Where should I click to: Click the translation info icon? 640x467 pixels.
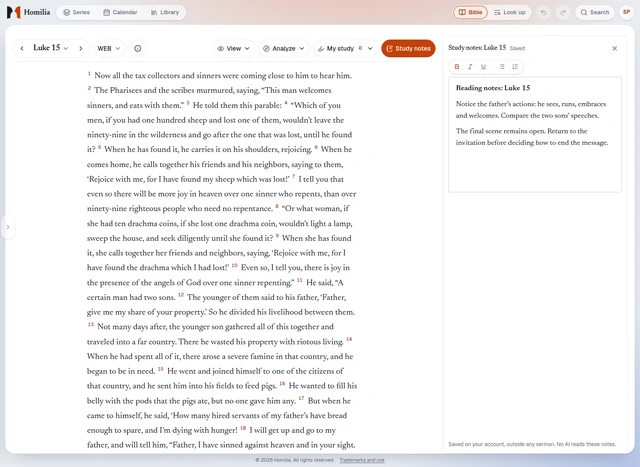[138, 48]
